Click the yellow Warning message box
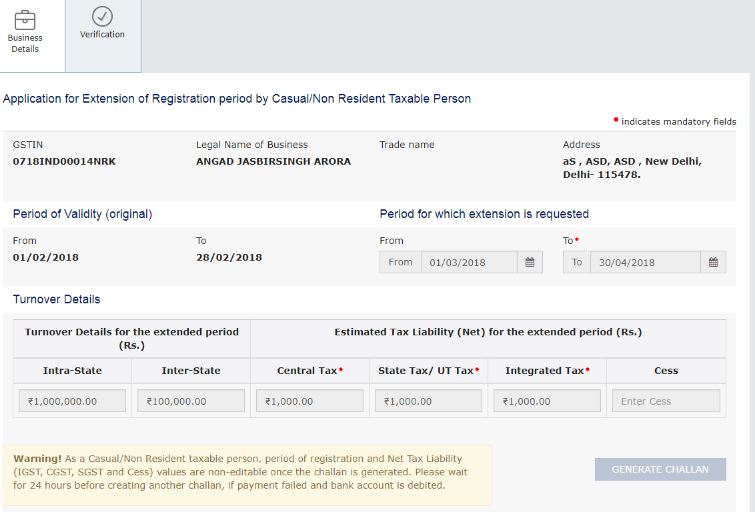 click(247, 473)
